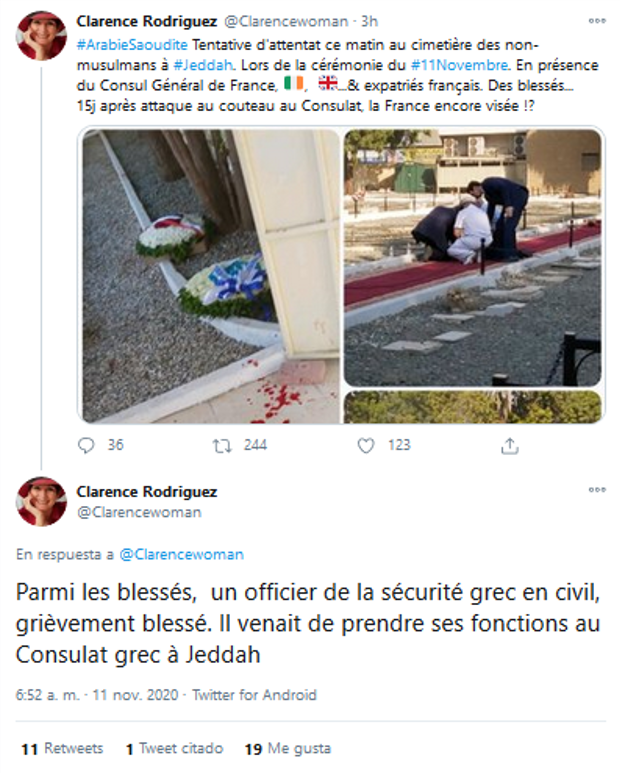Open the #Jeddah hashtag link
This screenshot has width=621, height=773.
pyautogui.click(x=203, y=65)
